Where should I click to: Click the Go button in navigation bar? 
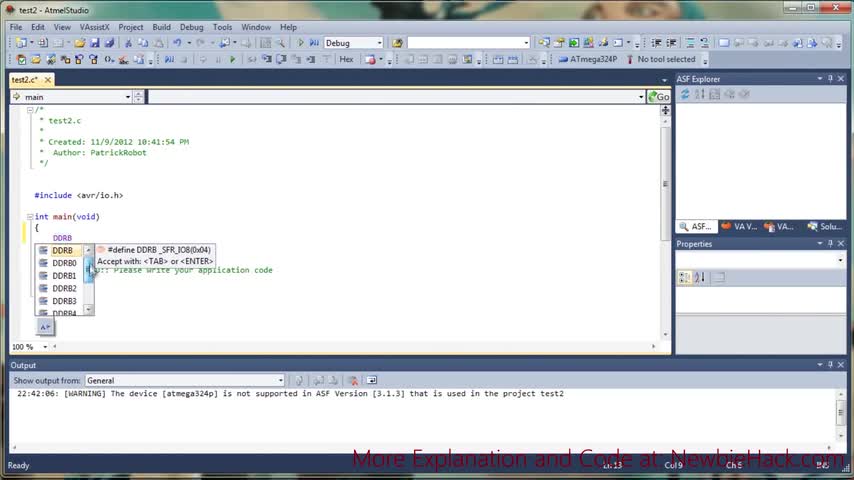pos(659,97)
